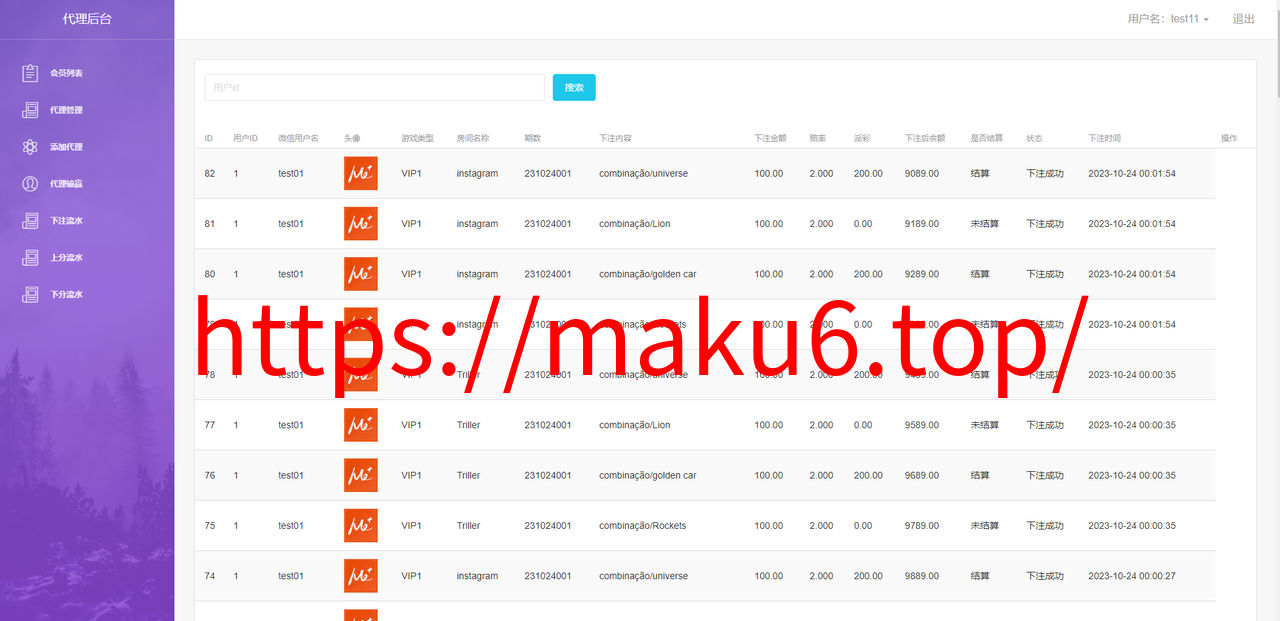Click the 会员列表 clipboard icon
This screenshot has width=1280, height=621.
[30, 73]
